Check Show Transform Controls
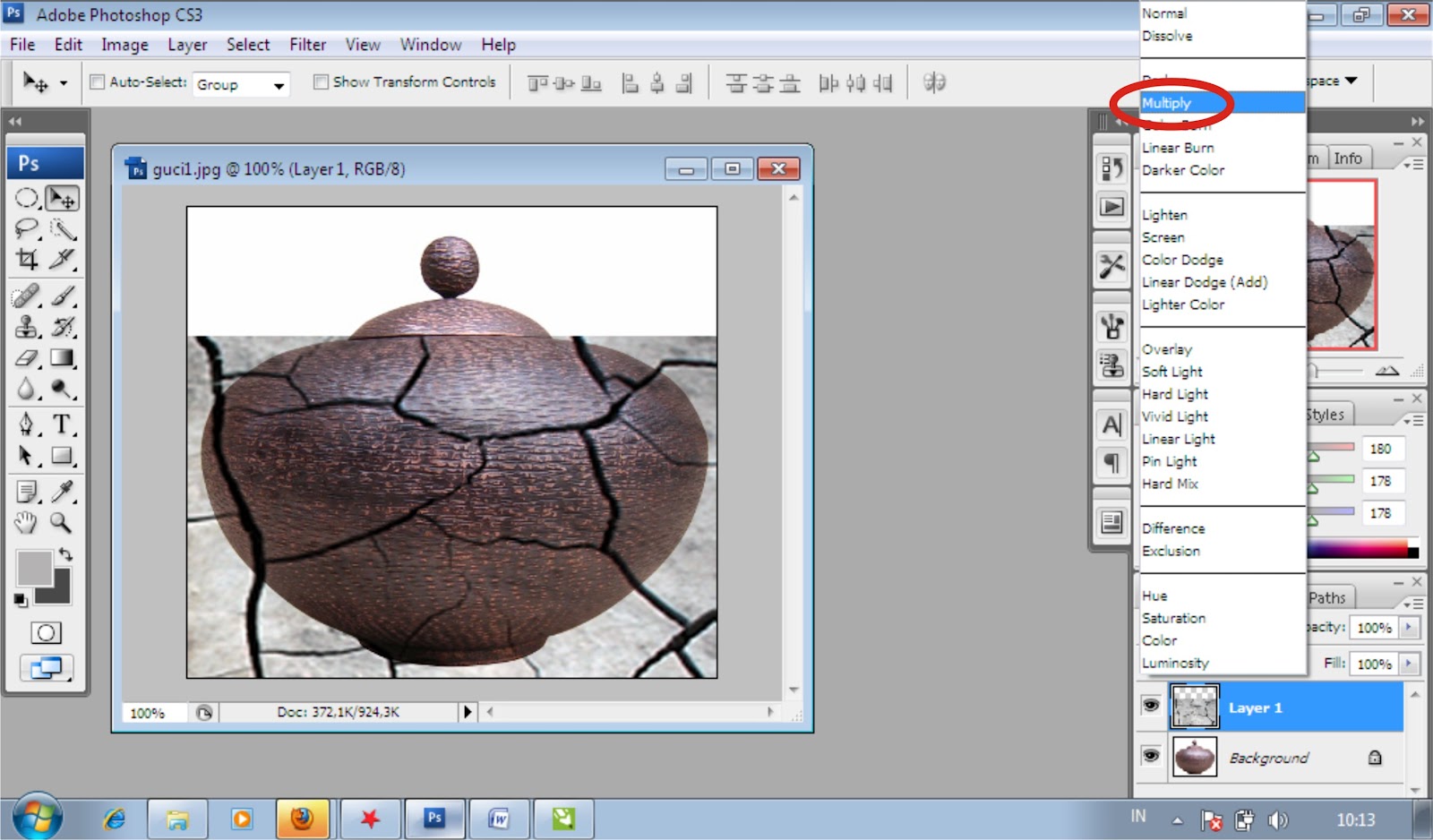Viewport: 1433px width, 840px height. coord(321,82)
